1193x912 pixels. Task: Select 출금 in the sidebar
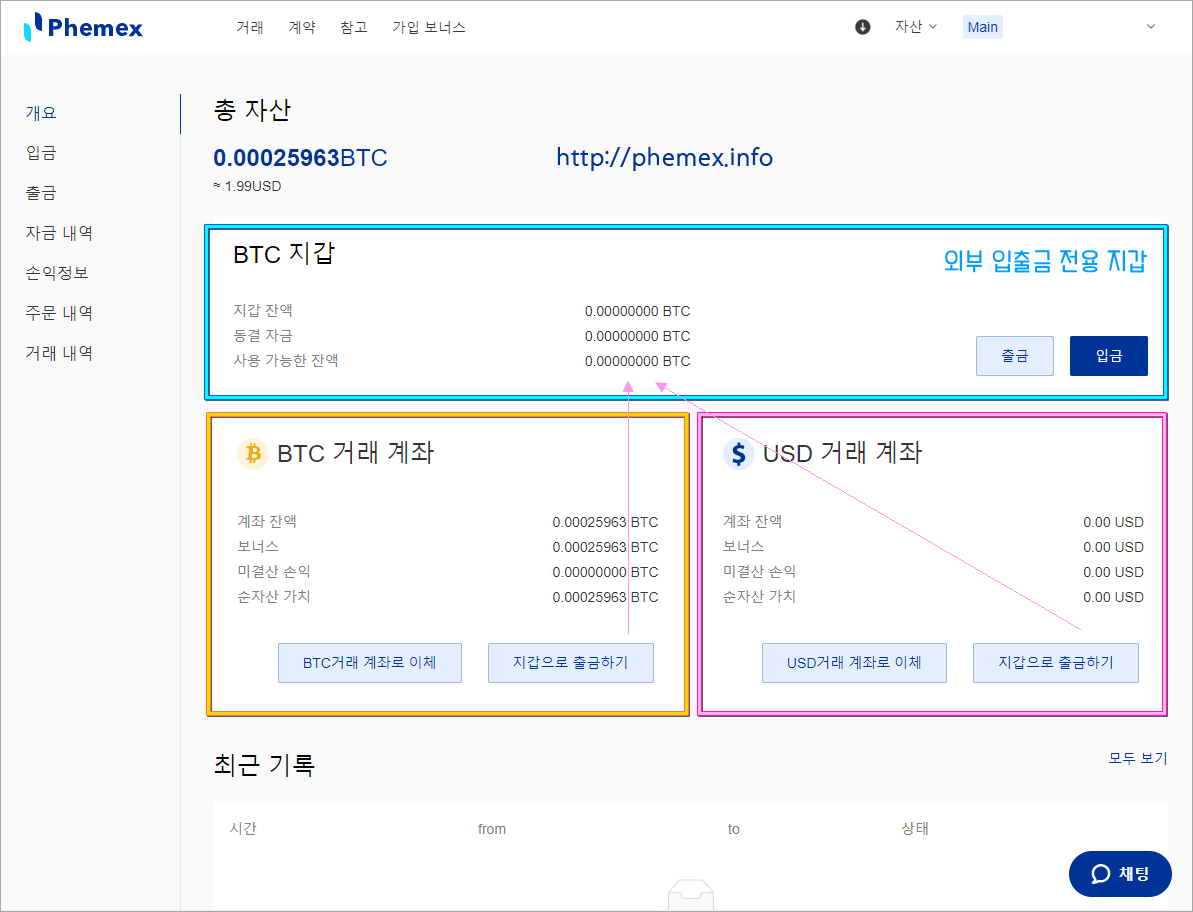[x=41, y=193]
